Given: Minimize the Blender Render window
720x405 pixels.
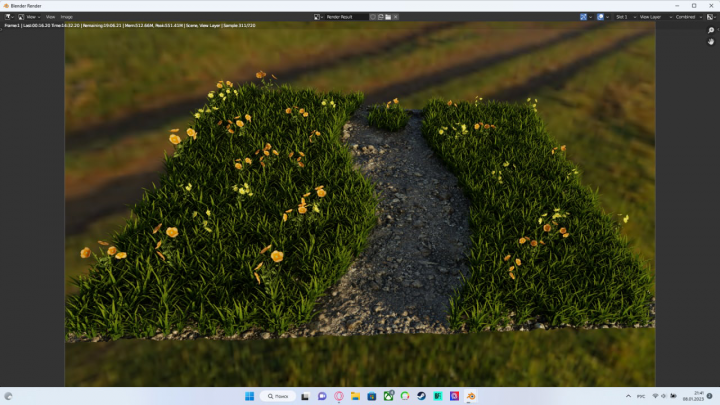Looking at the screenshot, I should pos(677,6).
